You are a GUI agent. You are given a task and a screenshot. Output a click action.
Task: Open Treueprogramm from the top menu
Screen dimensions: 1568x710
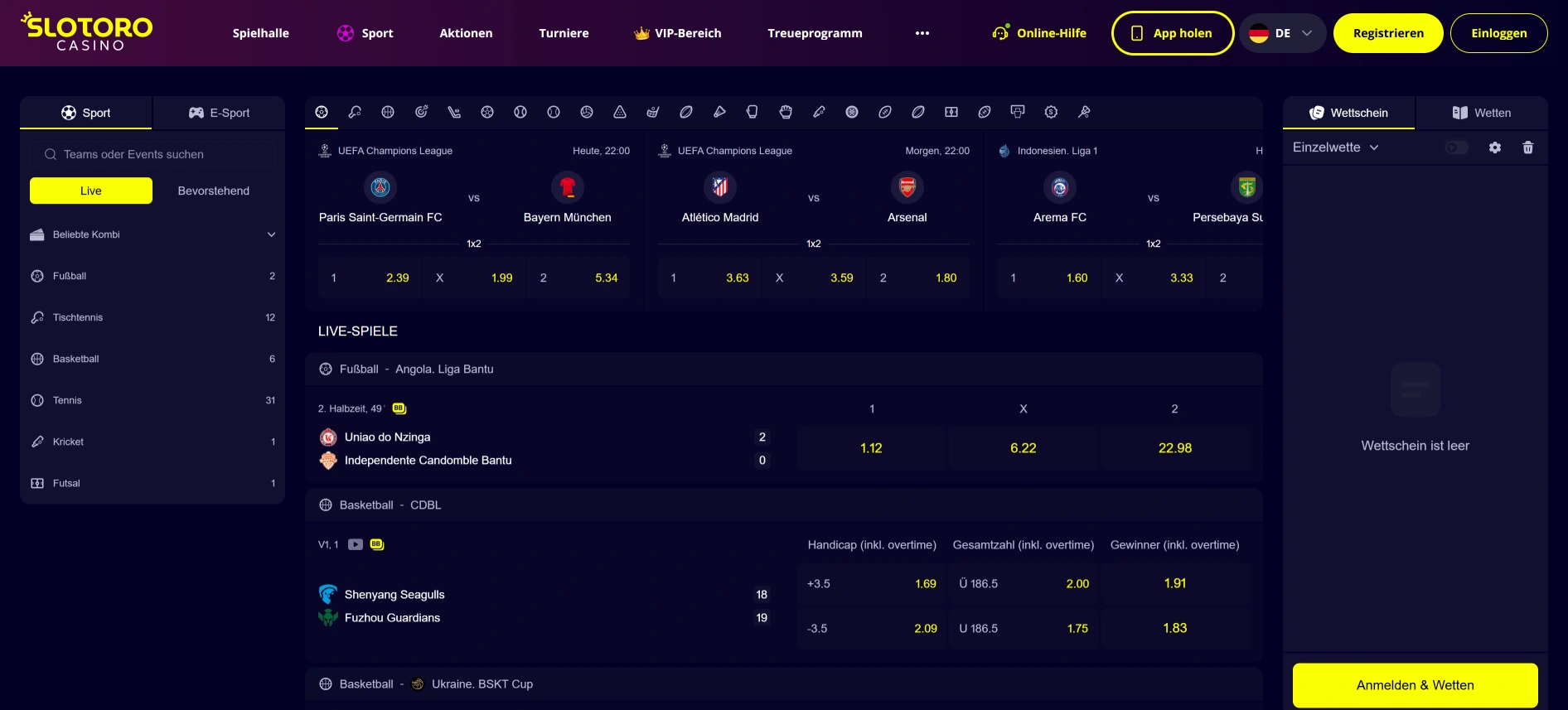click(815, 33)
